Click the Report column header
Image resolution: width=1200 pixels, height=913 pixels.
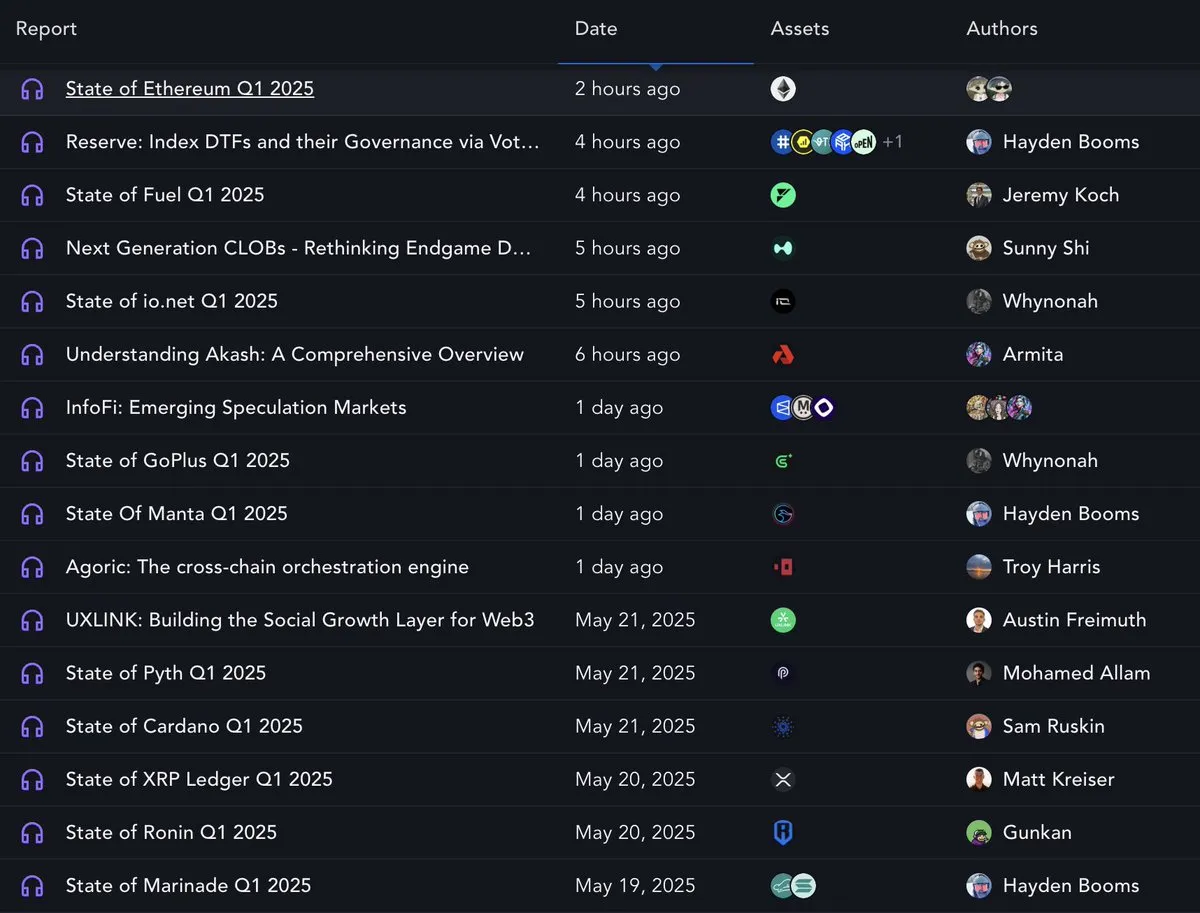click(46, 29)
